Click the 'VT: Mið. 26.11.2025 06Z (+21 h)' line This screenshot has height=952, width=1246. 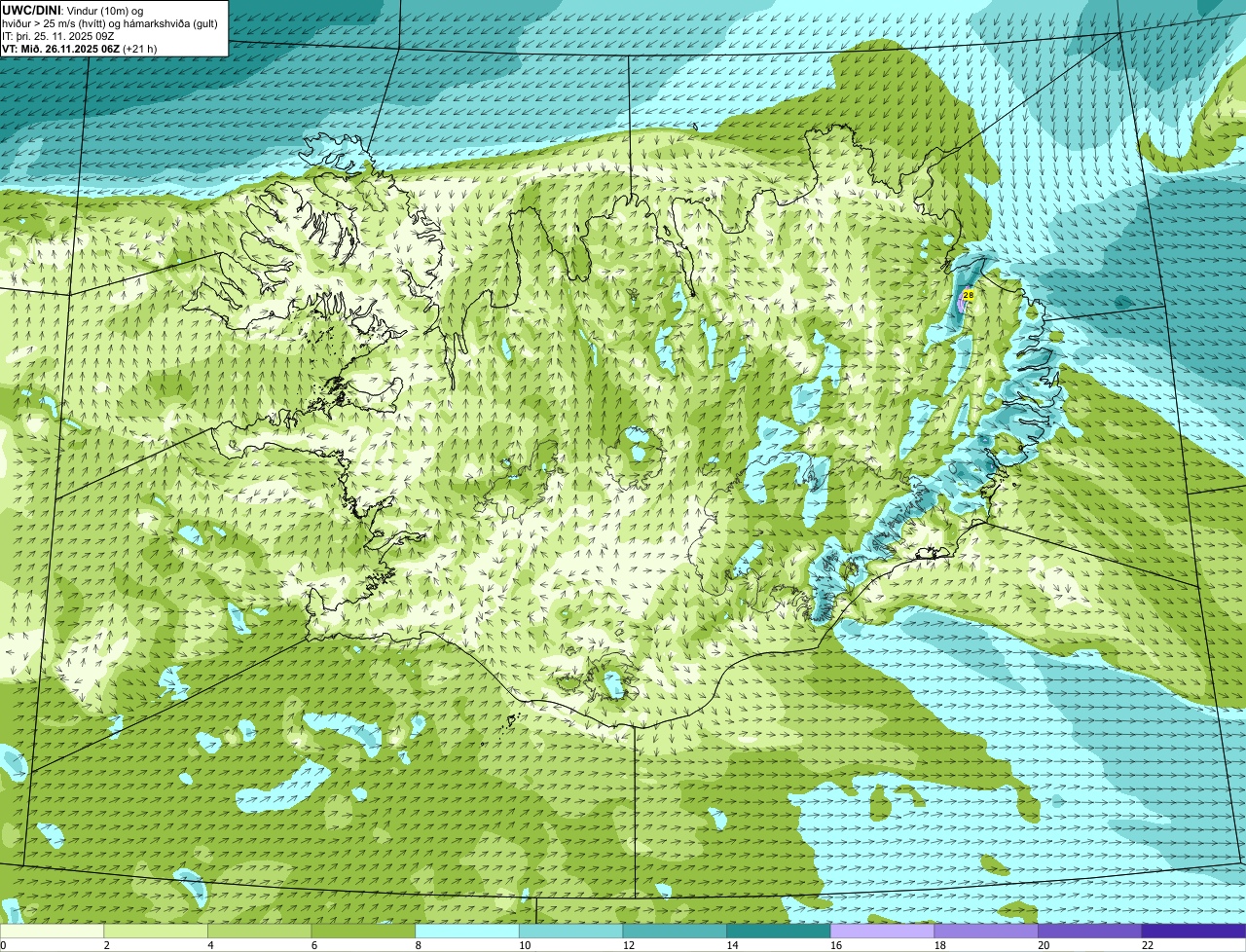pos(80,48)
